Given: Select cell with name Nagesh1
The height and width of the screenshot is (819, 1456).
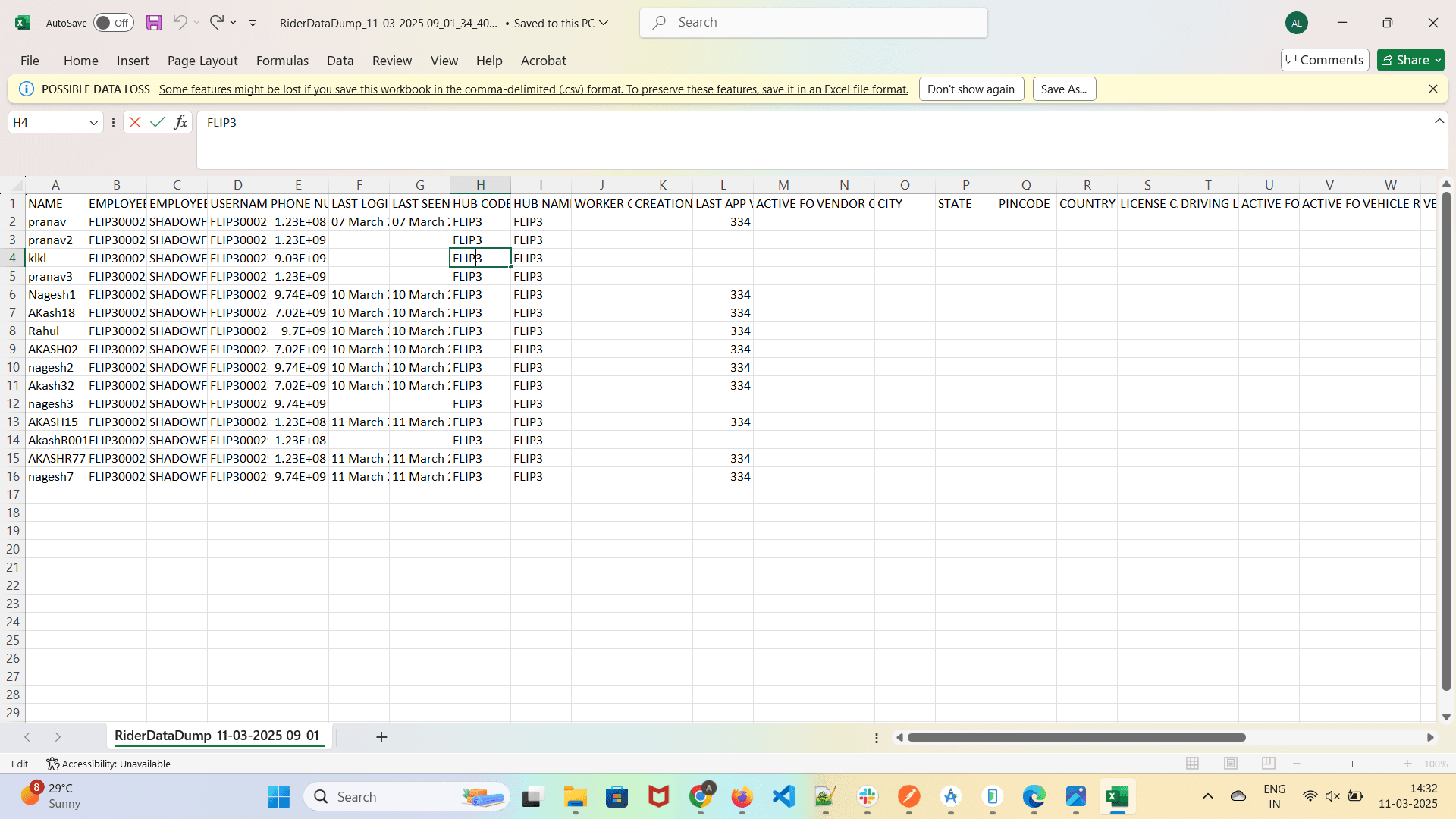Looking at the screenshot, I should 55,294.
